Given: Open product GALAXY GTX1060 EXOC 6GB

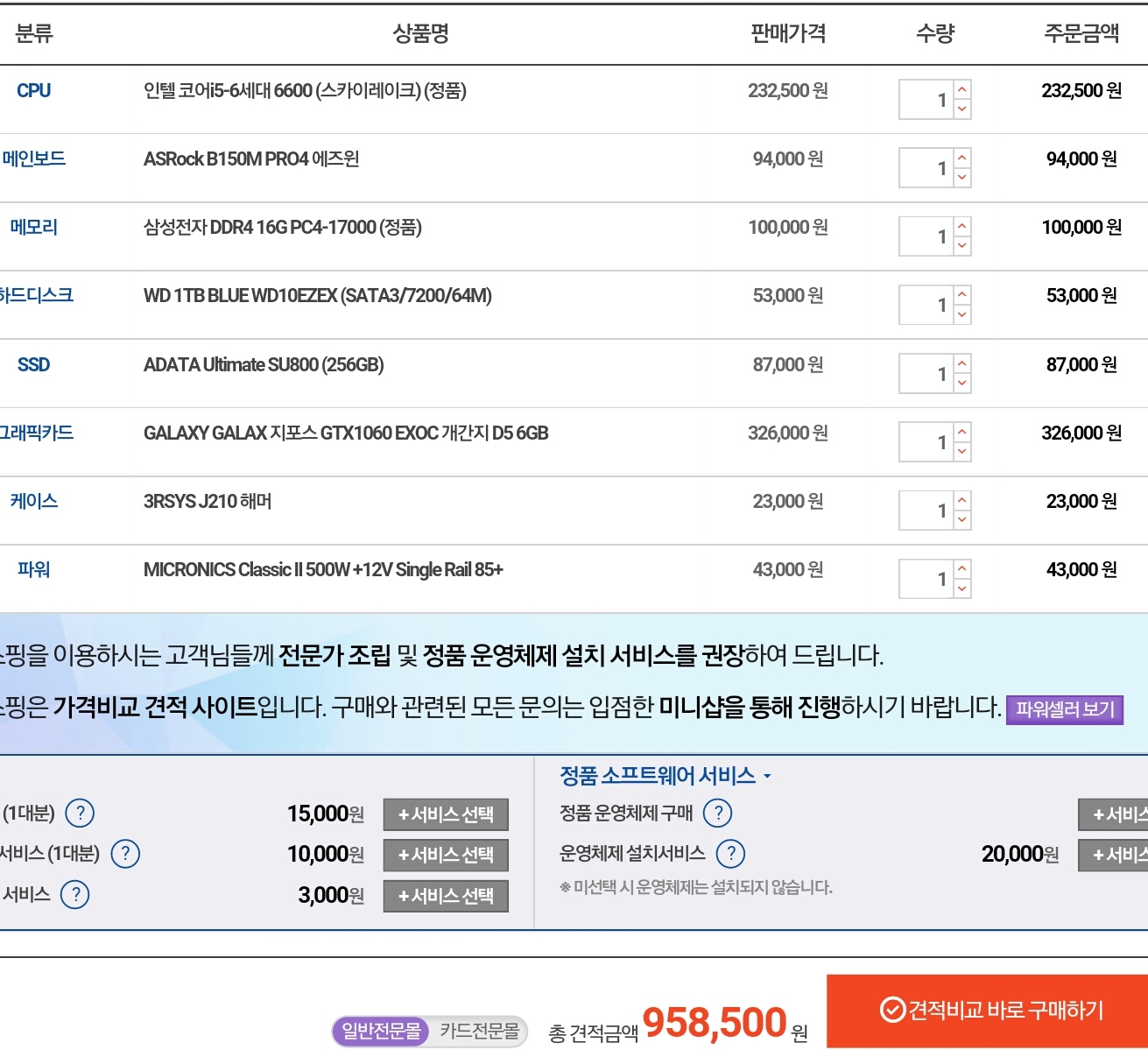Looking at the screenshot, I should (346, 433).
